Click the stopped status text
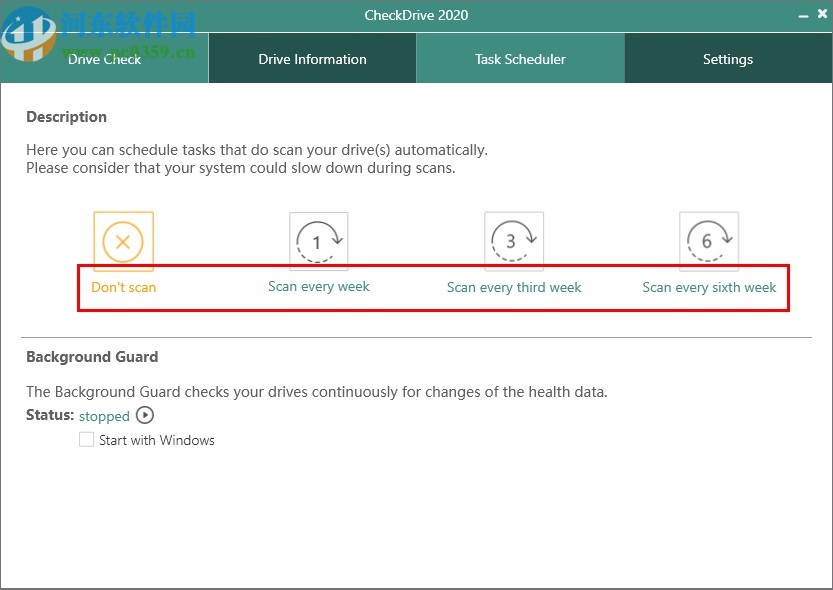This screenshot has height=590, width=833. (104, 416)
